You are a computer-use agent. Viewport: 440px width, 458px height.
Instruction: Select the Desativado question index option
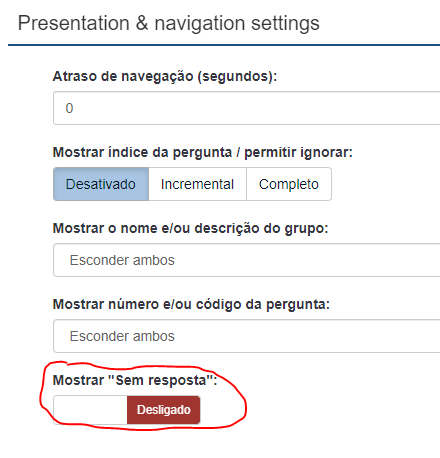pos(101,184)
